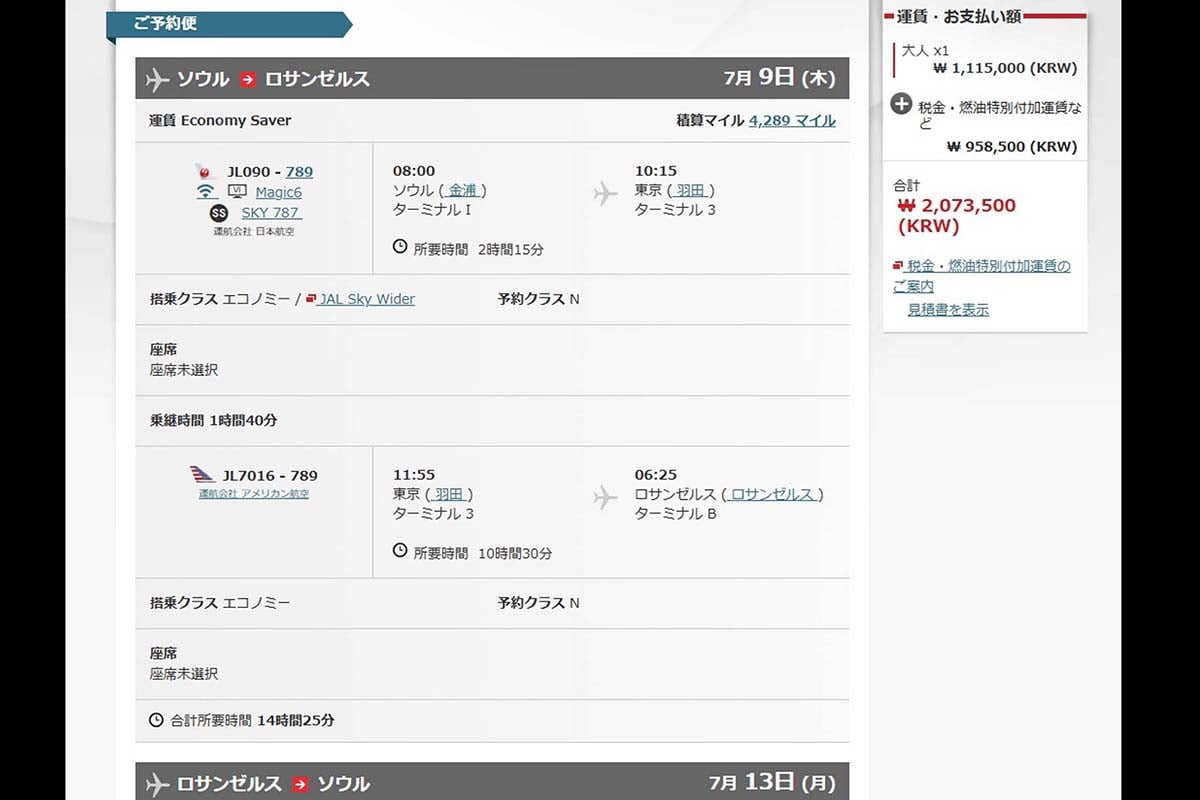This screenshot has width=1200, height=800.
Task: Open the 羽田 departure airport link for JL7016
Action: [449, 494]
